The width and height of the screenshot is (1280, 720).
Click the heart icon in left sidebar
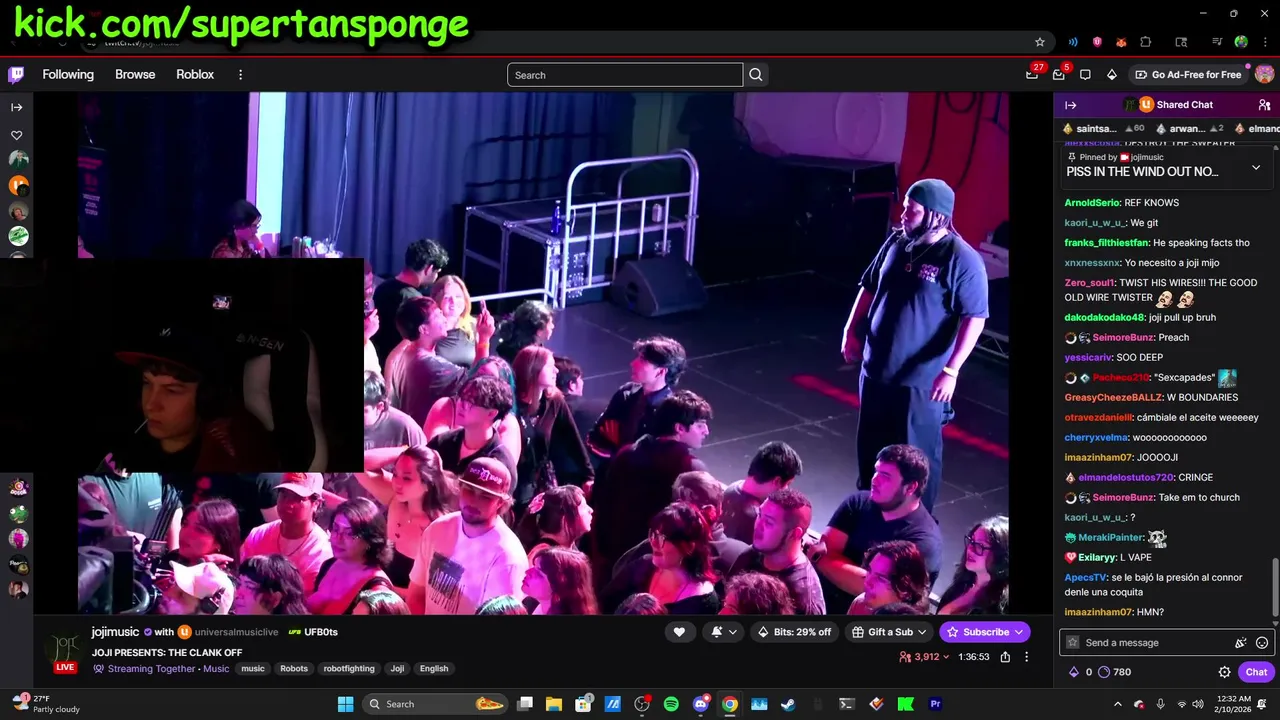click(x=16, y=135)
